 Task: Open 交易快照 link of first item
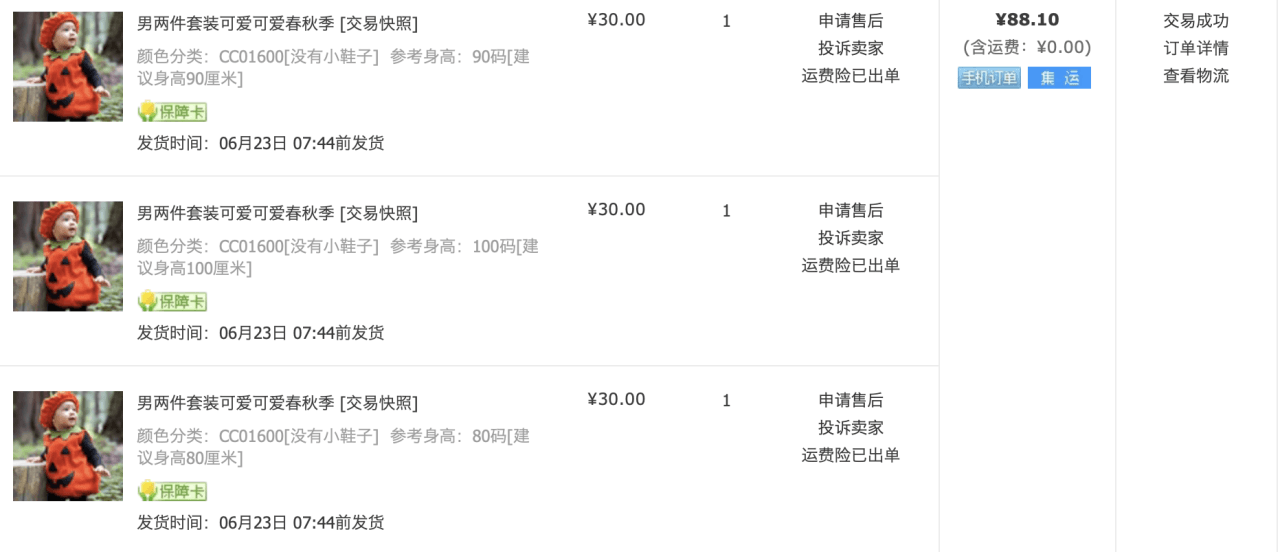(x=379, y=23)
